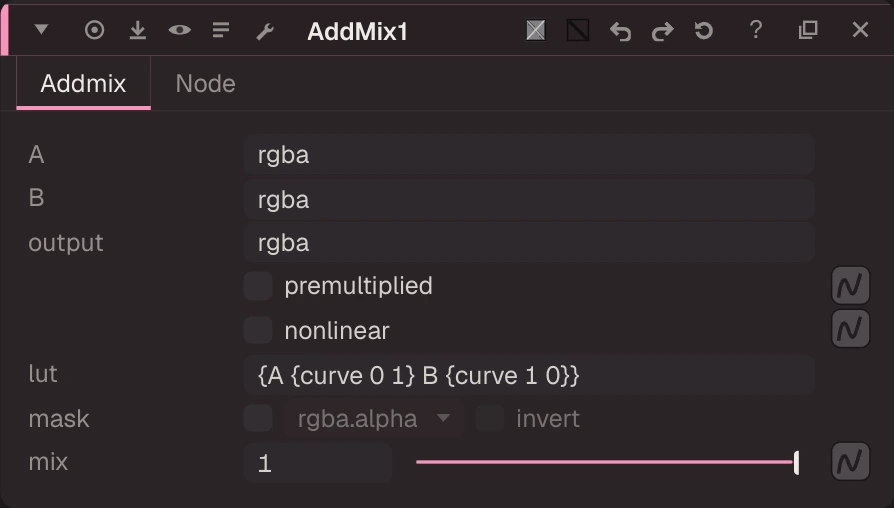
Task: Click the wrench edit knobs icon
Action: [265, 31]
